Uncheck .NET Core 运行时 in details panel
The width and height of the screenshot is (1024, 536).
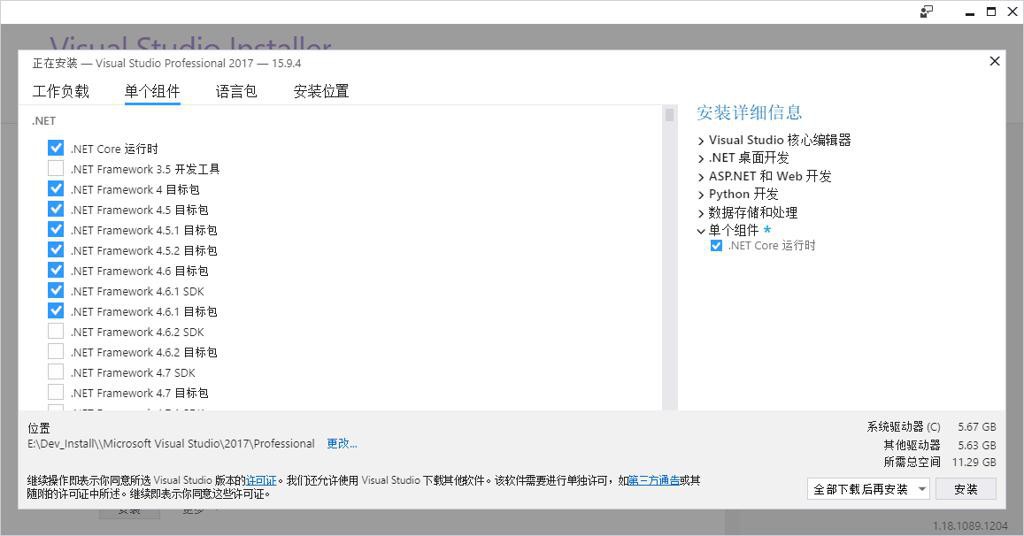[716, 245]
